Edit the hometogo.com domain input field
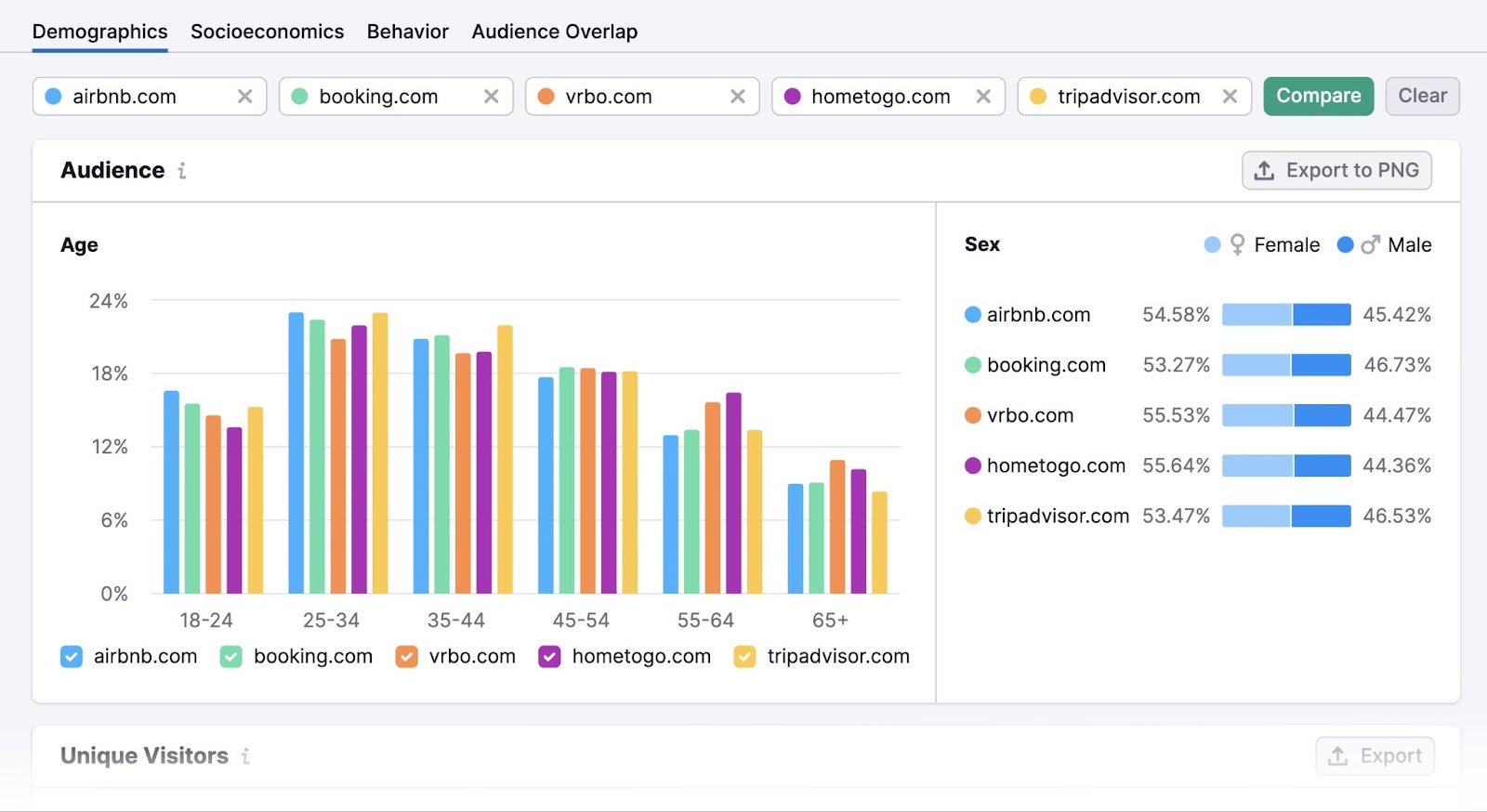1487x812 pixels. click(x=889, y=97)
